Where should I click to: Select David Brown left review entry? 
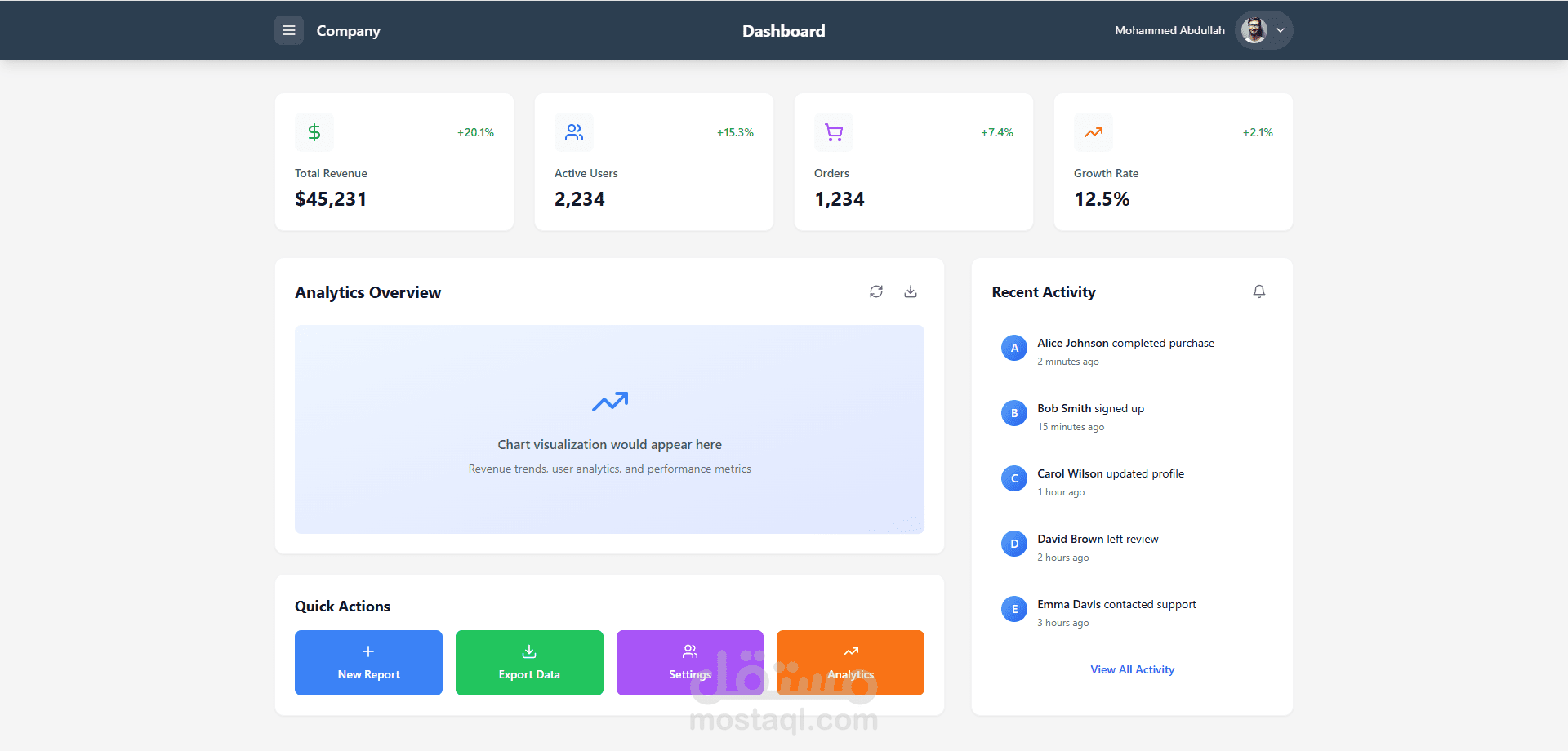[1132, 548]
